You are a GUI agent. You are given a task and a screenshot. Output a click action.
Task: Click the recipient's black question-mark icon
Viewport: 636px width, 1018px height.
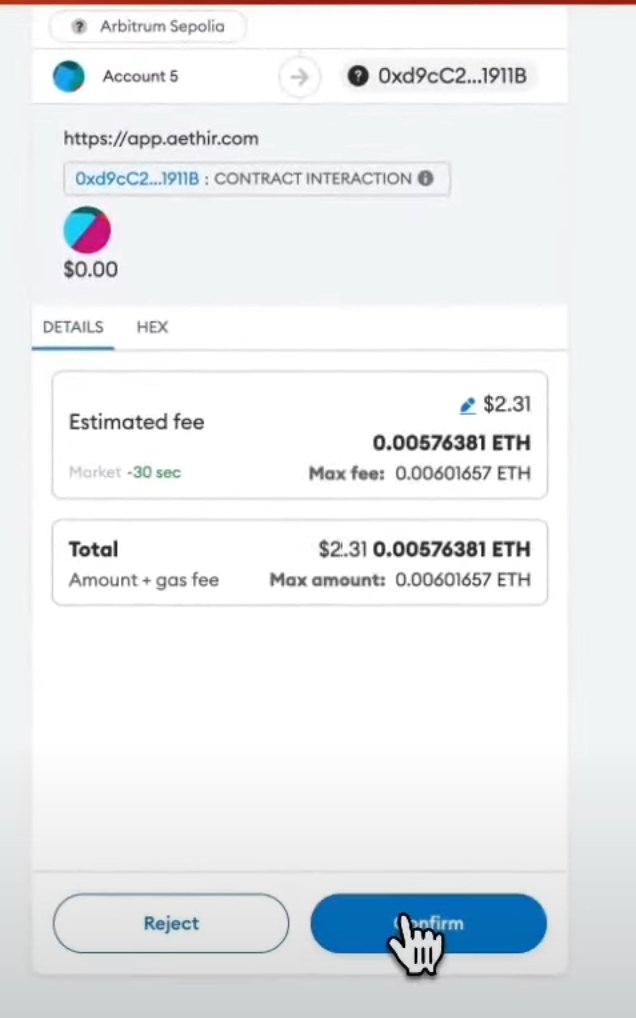coord(357,76)
